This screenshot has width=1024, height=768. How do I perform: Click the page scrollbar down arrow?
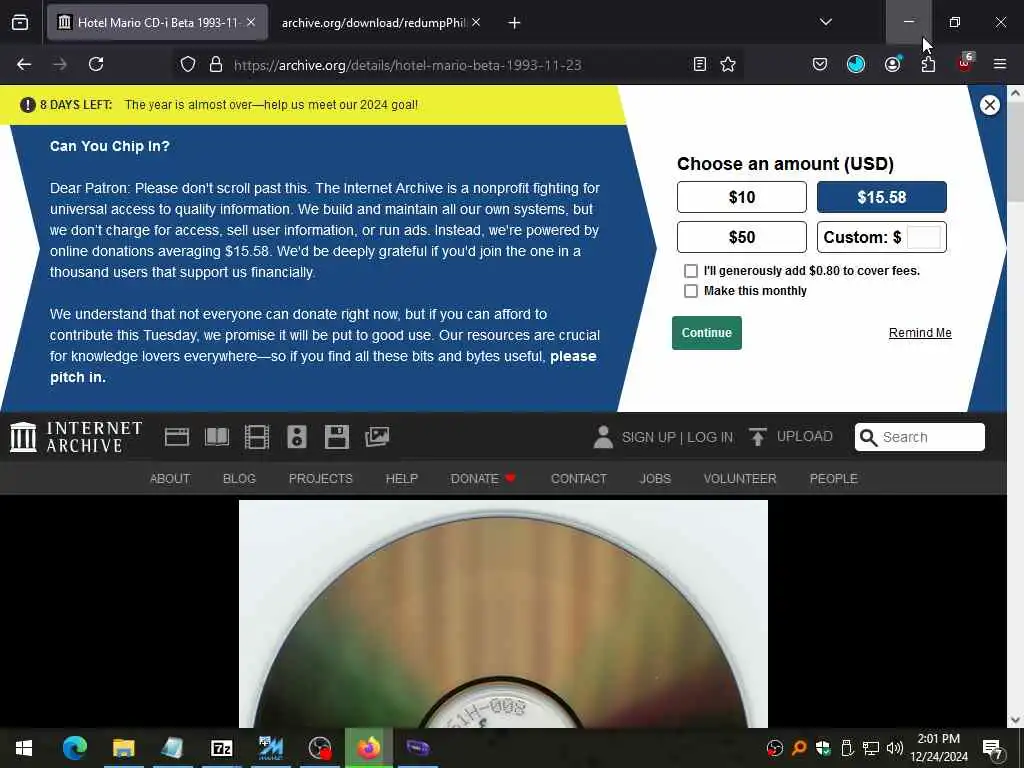coord(1015,720)
